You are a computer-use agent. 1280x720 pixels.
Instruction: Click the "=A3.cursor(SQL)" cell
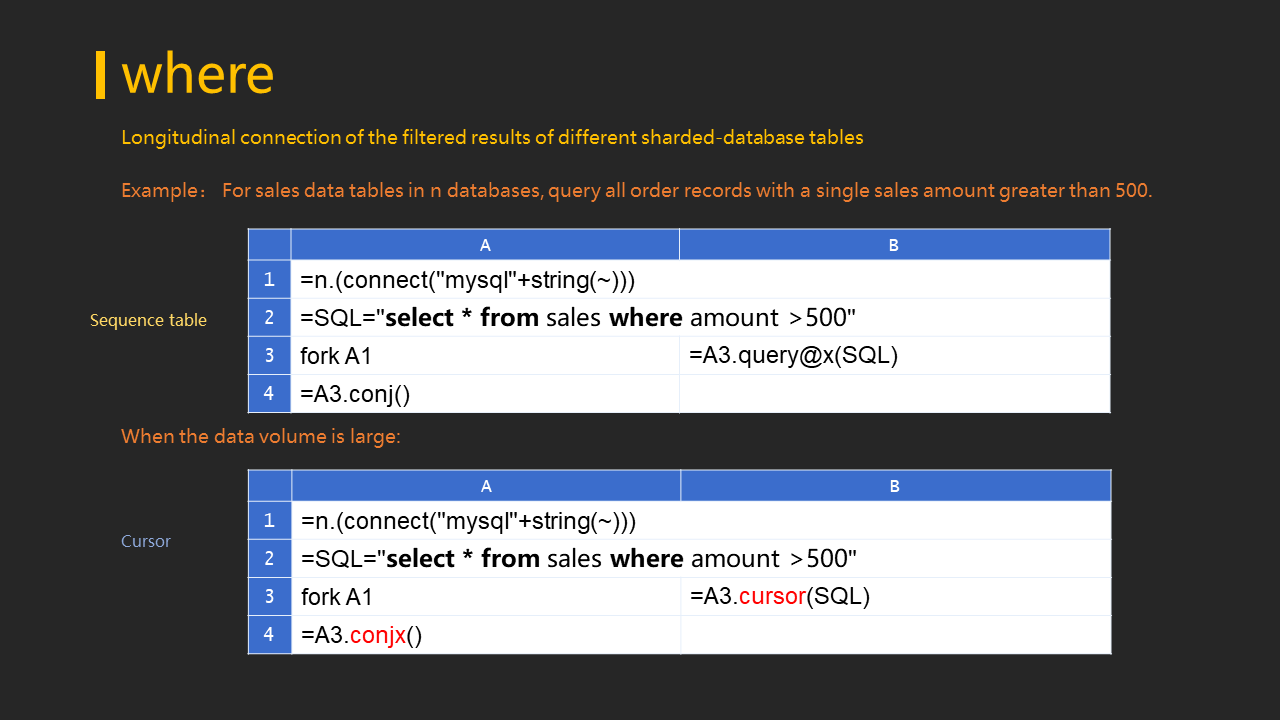(780, 597)
